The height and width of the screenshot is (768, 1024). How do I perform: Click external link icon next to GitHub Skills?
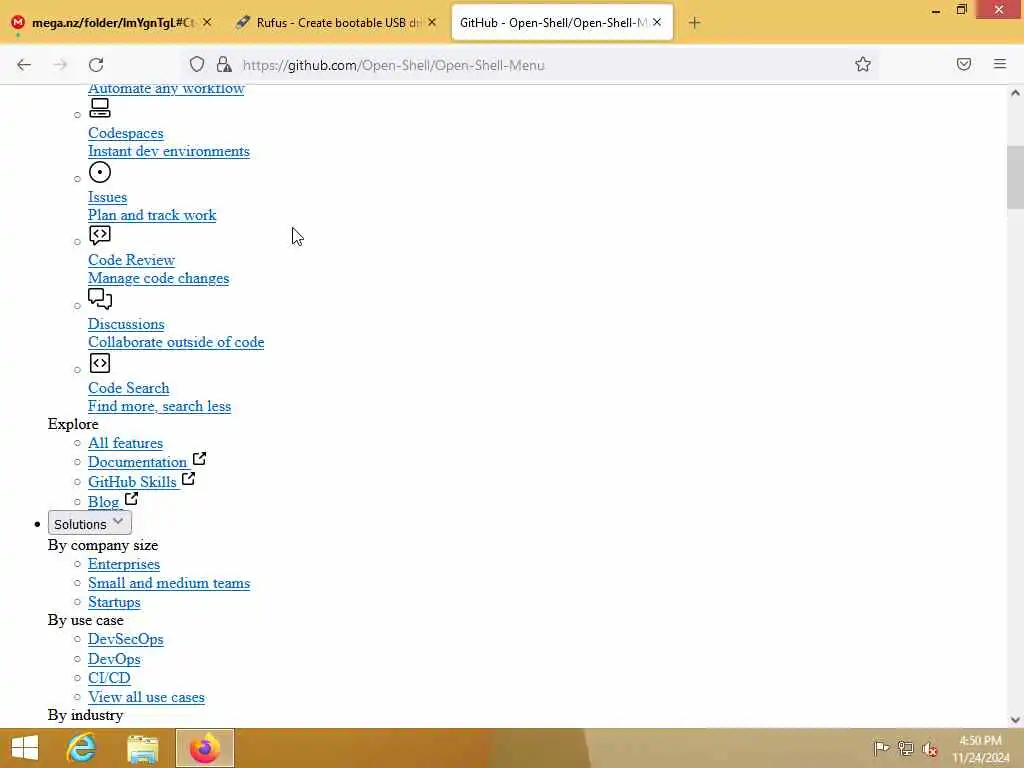point(189,479)
